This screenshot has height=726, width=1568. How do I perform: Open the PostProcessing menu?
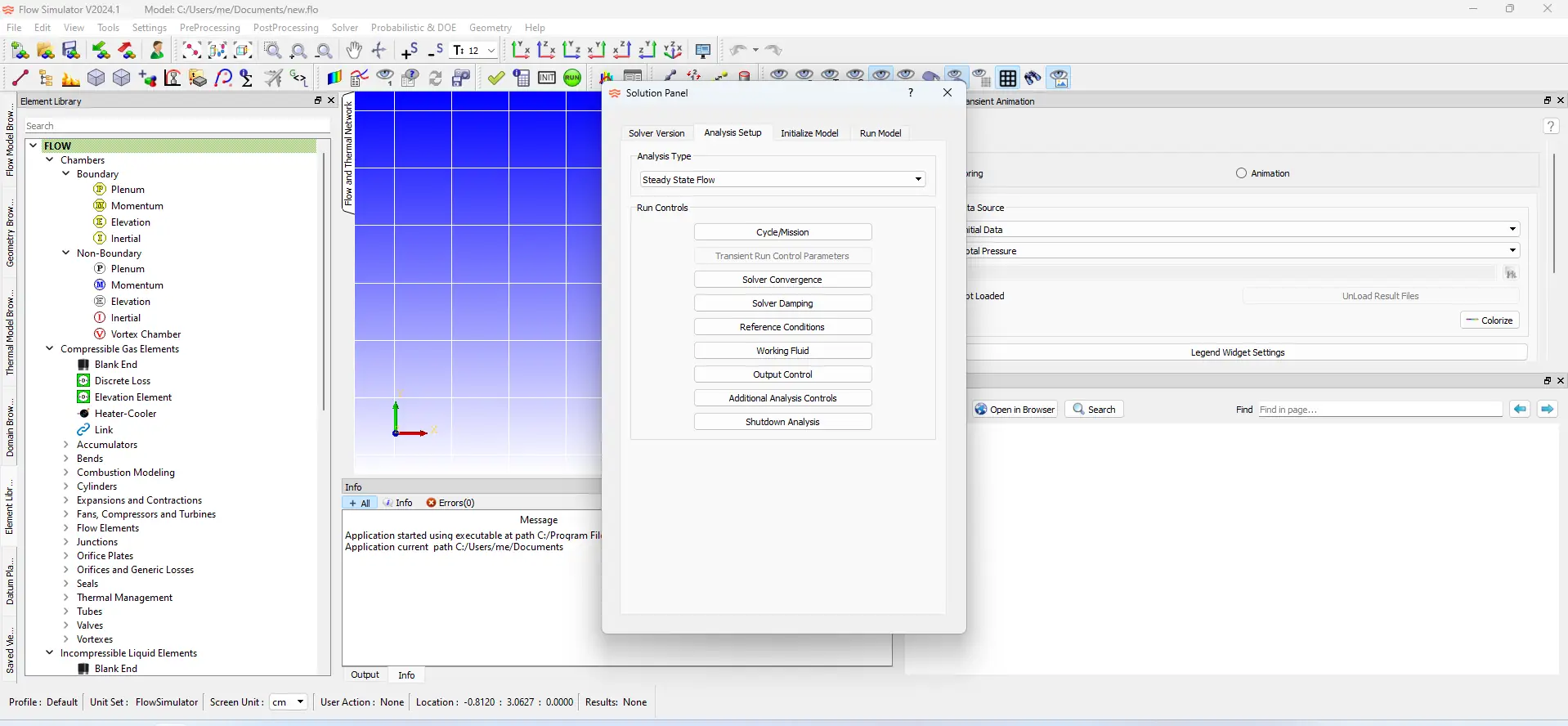coord(285,28)
